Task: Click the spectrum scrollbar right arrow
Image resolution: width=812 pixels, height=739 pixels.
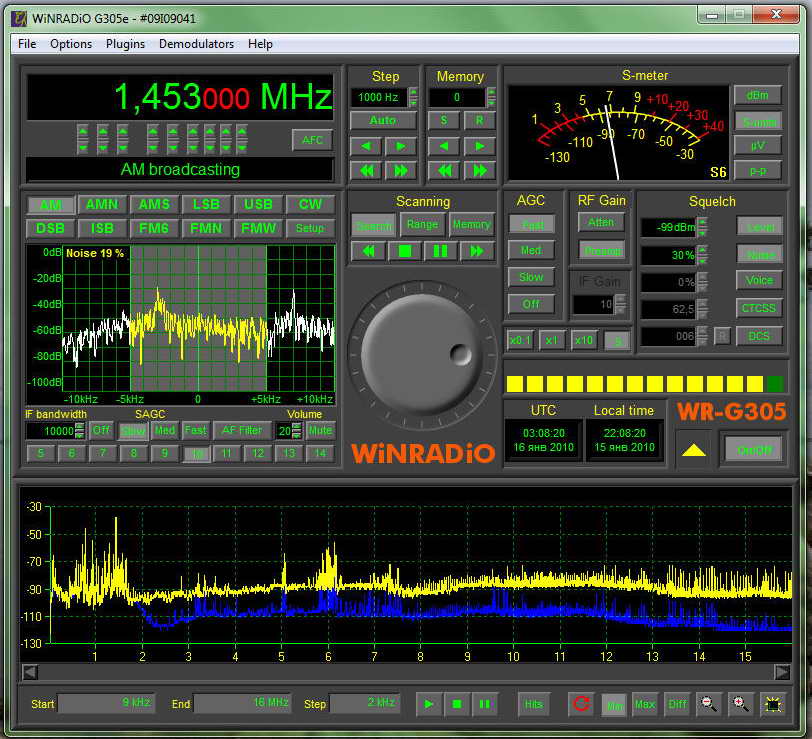Action: (782, 672)
